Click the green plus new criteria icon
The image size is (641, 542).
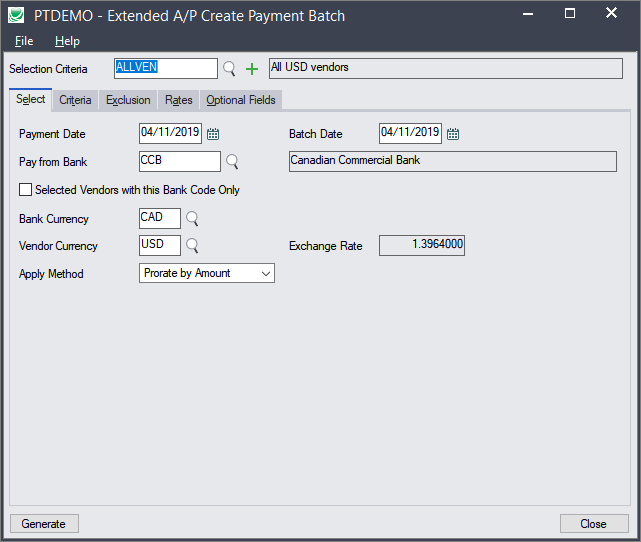(x=251, y=69)
